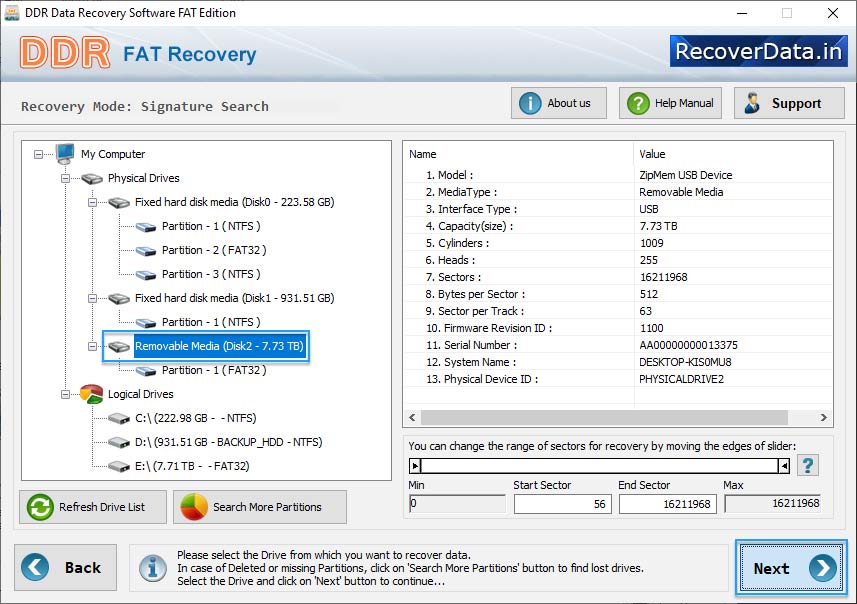Screen dimensions: 857x604
Task: Select Fixed hard disk media Disk0
Action: (234, 202)
